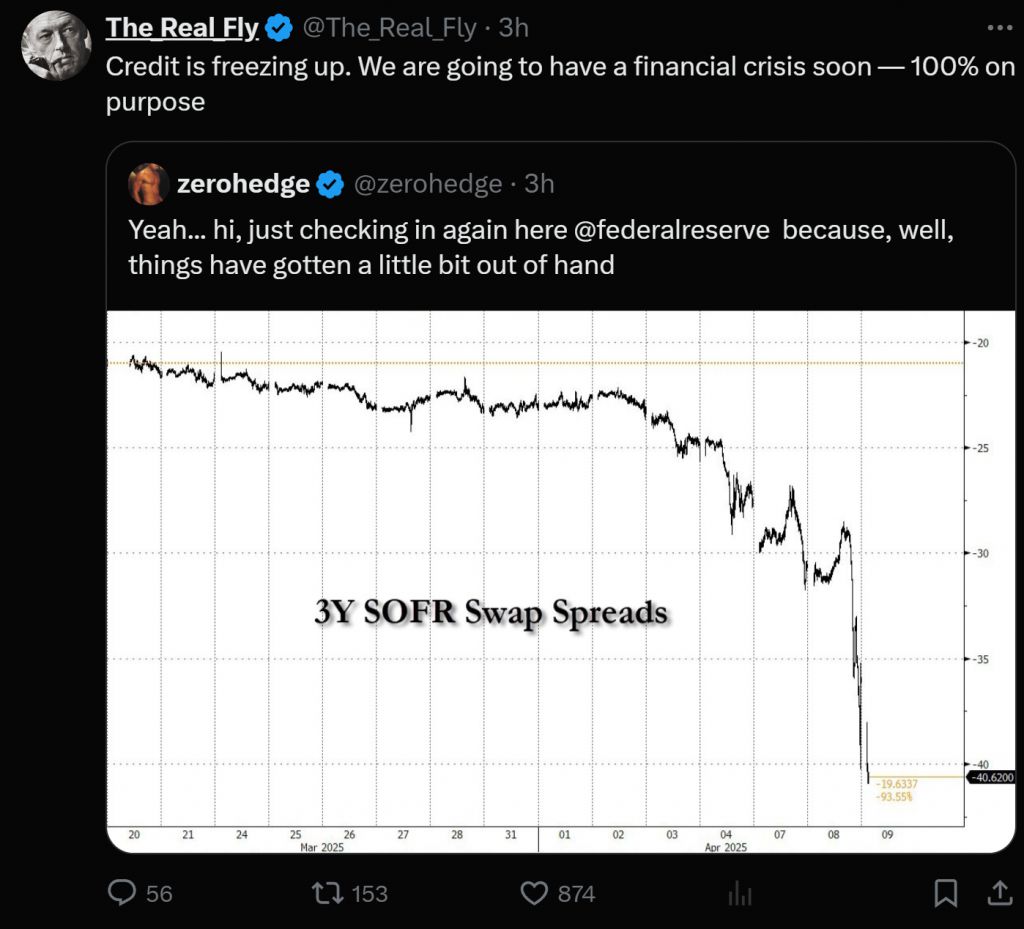Click The Real Fly verified badge
The image size is (1024, 929).
point(279,28)
